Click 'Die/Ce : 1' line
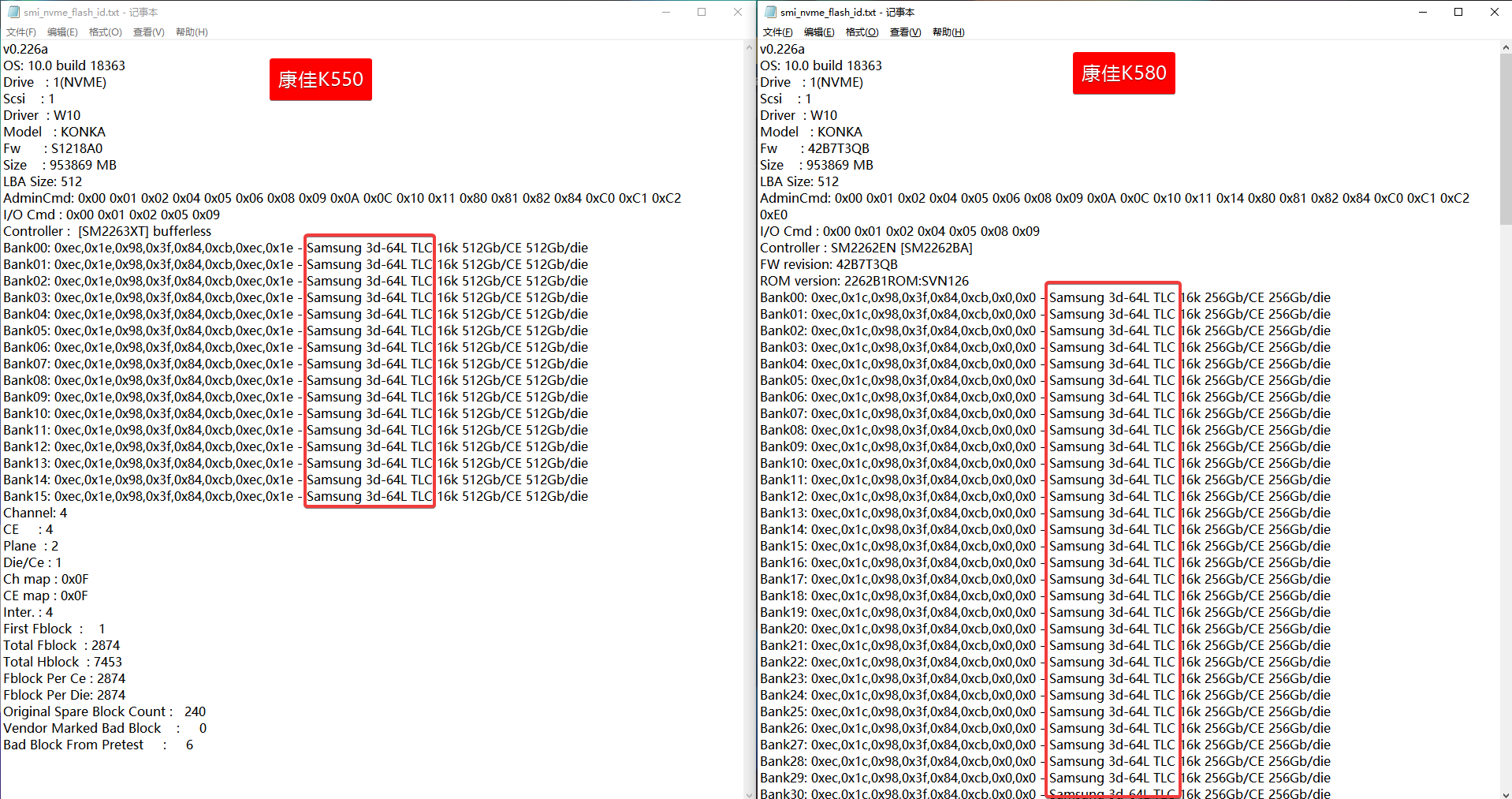The width and height of the screenshot is (1512, 799). (32, 562)
